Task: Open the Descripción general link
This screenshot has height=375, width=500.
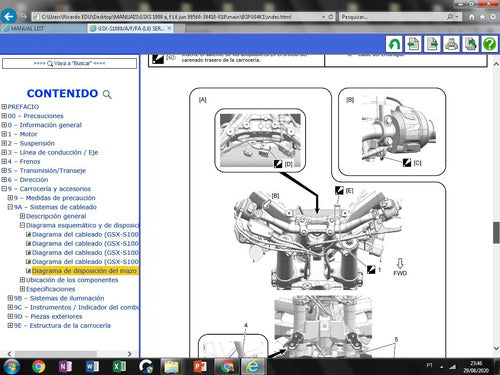Action: pos(56,216)
